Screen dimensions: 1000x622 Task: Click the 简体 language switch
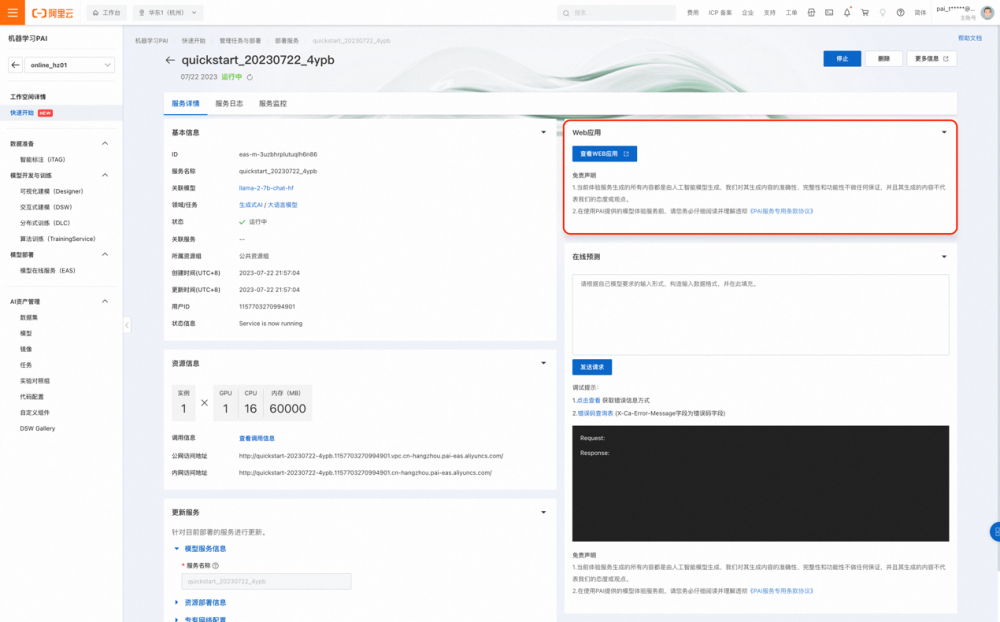[x=920, y=13]
